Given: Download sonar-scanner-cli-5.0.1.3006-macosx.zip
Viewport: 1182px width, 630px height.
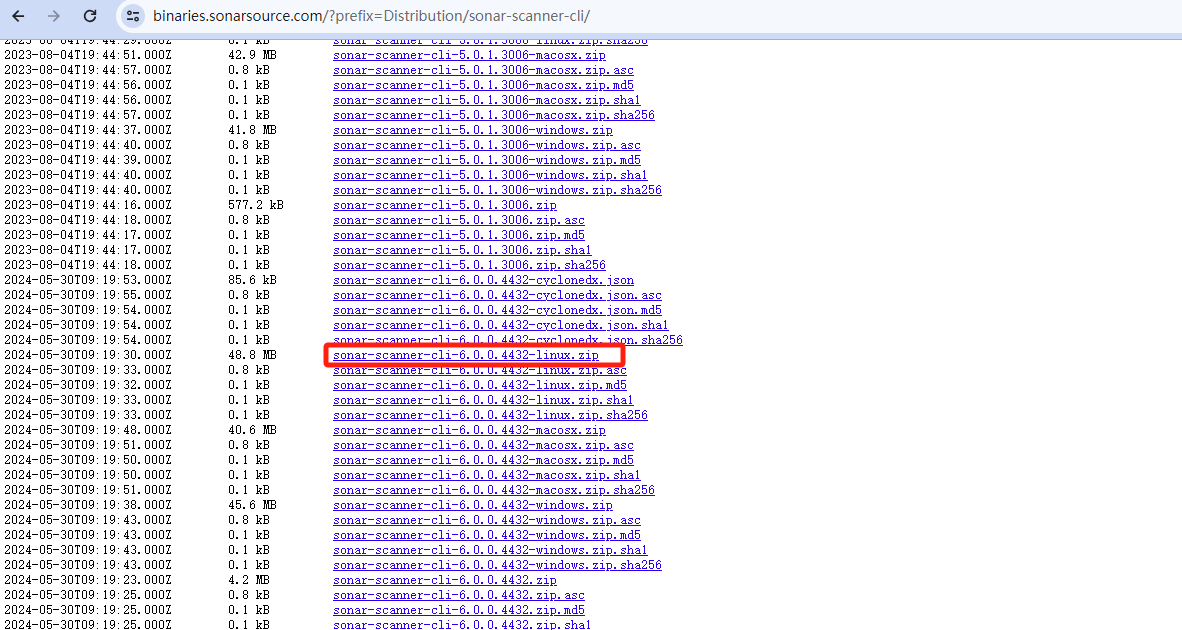Looking at the screenshot, I should [469, 55].
